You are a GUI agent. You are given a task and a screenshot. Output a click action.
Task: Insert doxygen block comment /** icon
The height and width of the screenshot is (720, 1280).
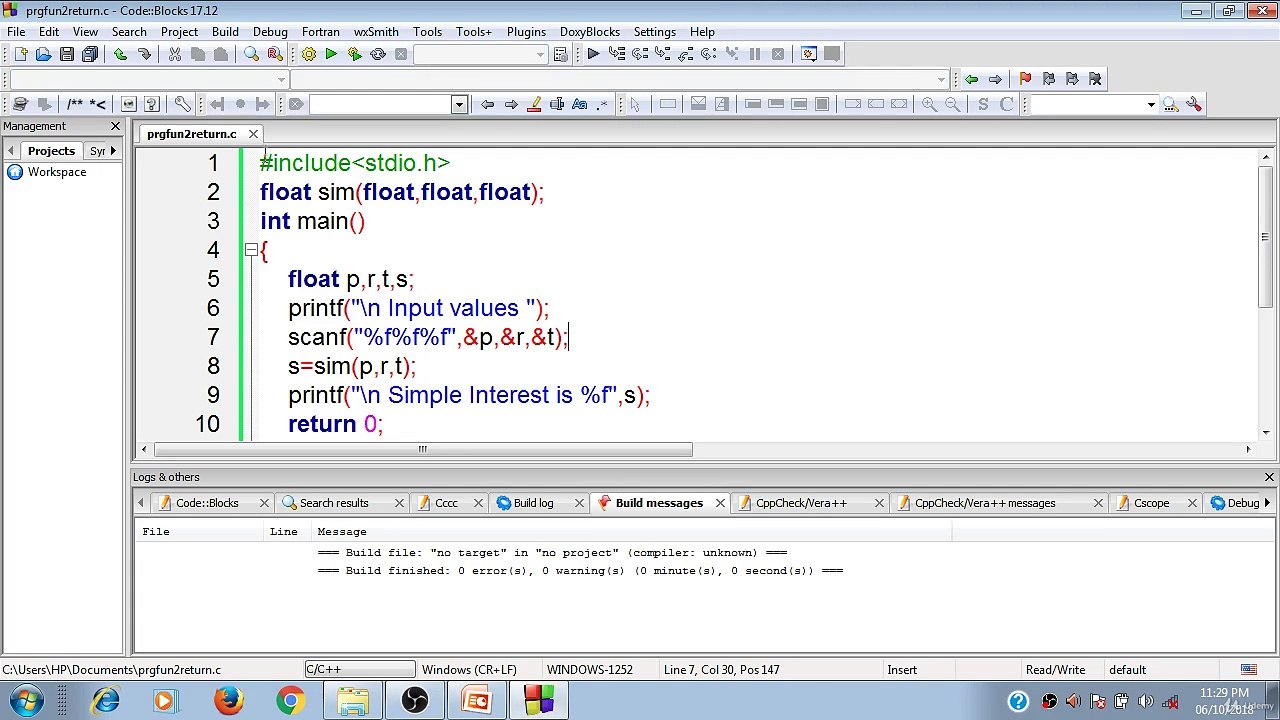[x=75, y=104]
